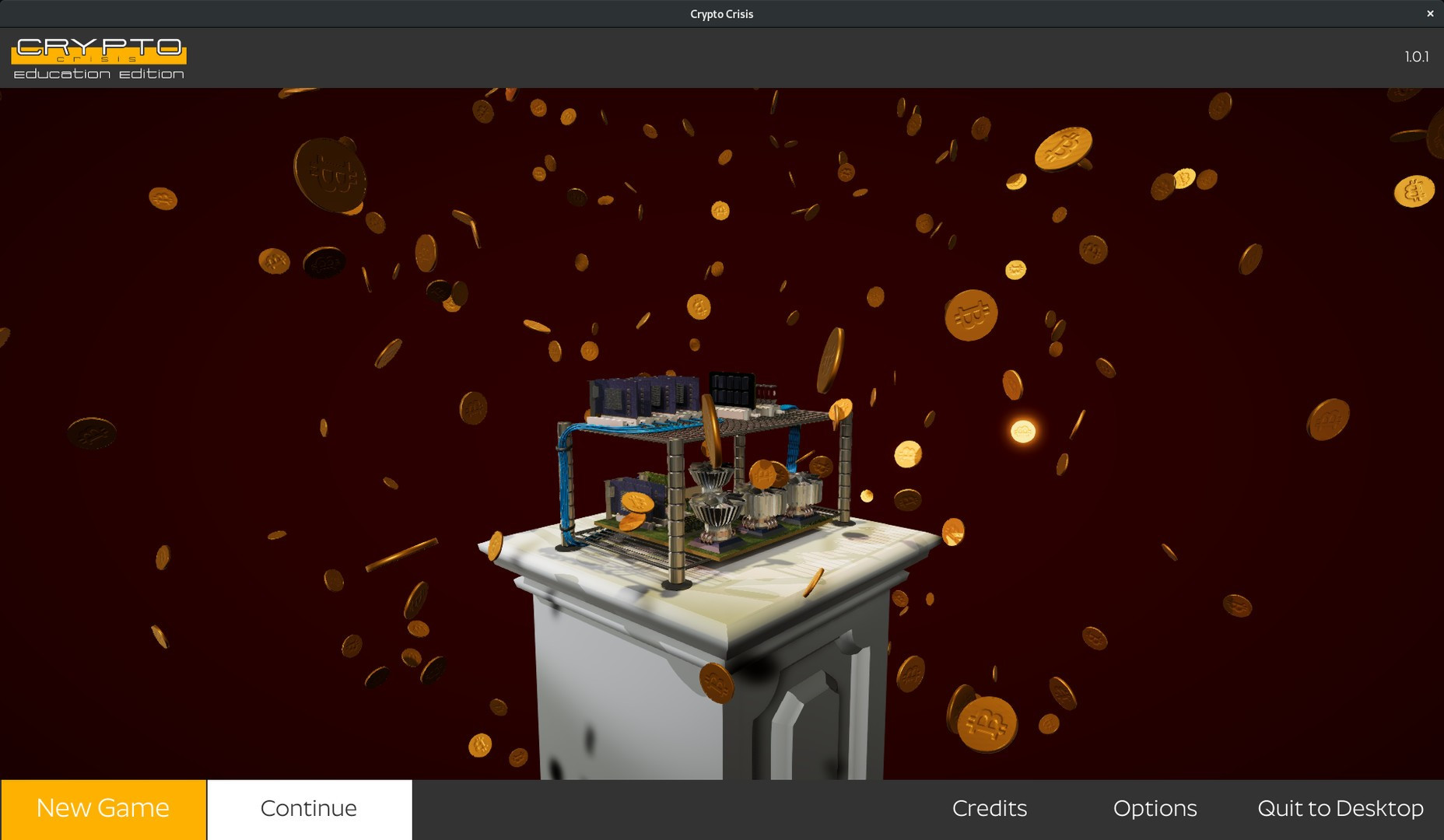Click the Crypto Crisis education edition logo
The image size is (1444, 840).
tap(99, 58)
